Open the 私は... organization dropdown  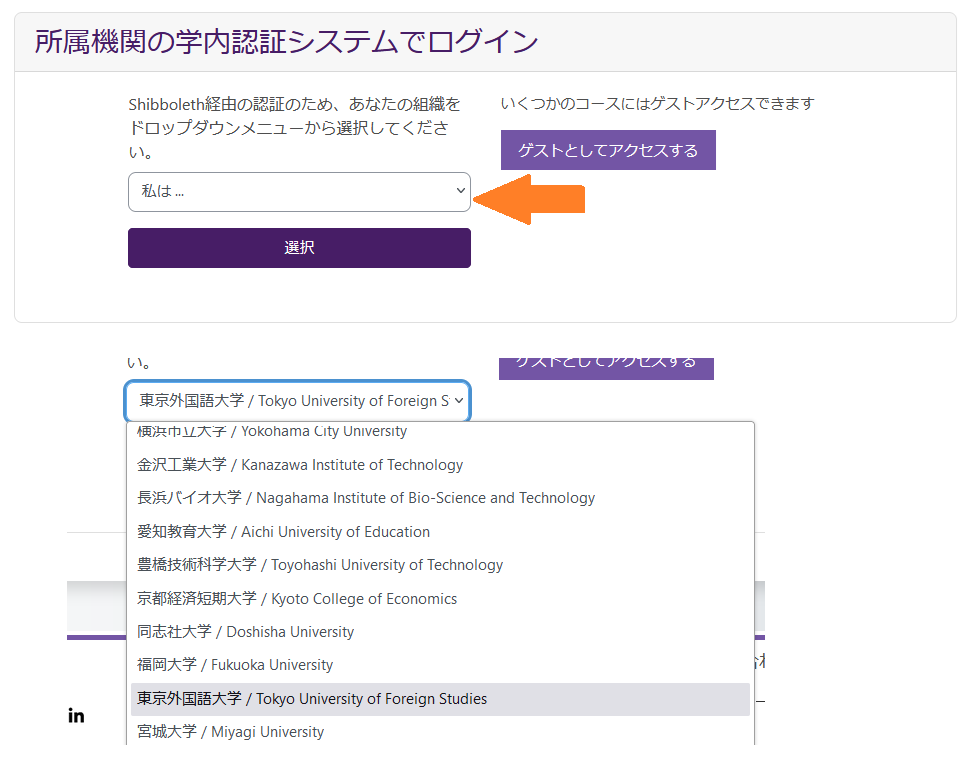point(299,191)
